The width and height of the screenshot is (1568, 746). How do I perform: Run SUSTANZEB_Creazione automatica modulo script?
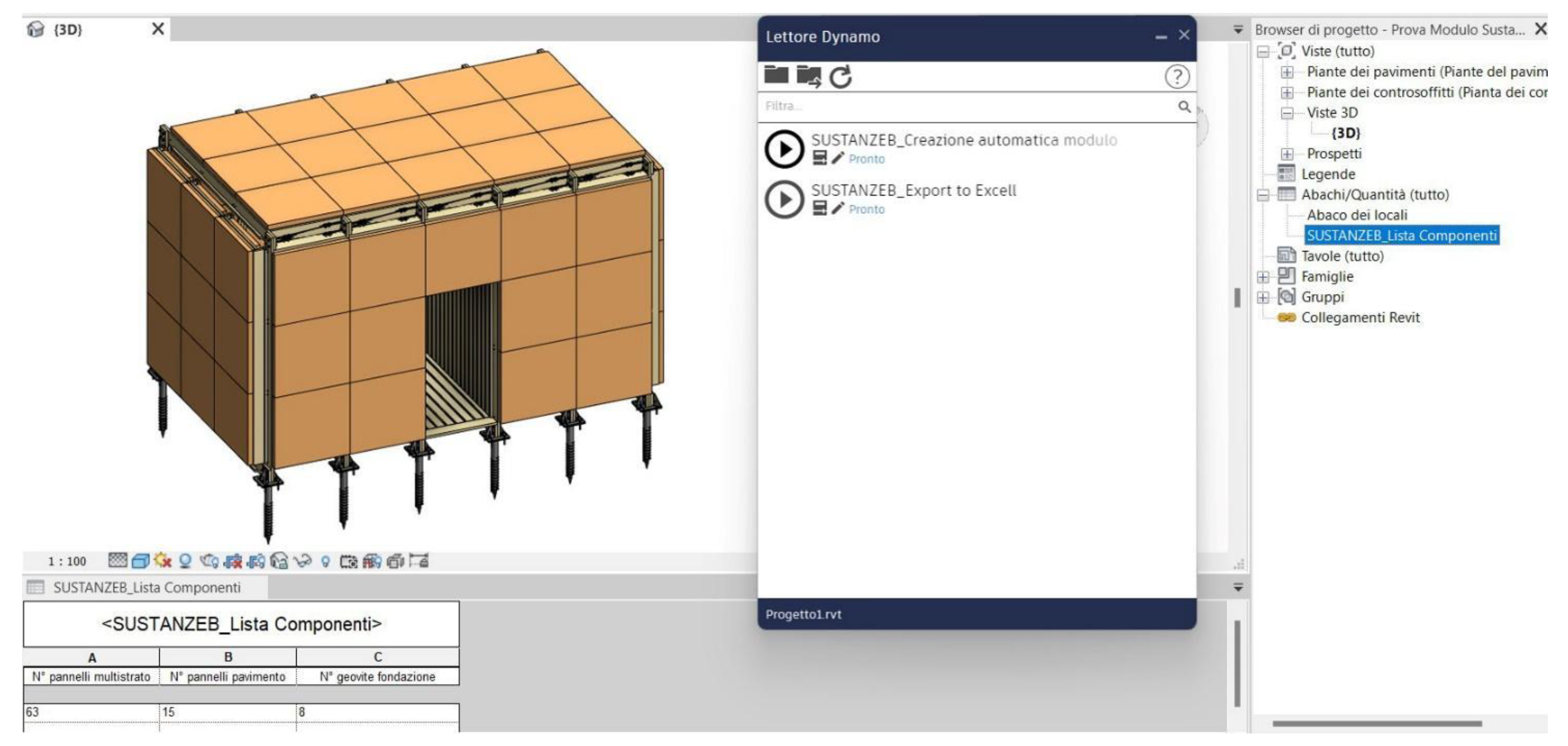point(784,149)
